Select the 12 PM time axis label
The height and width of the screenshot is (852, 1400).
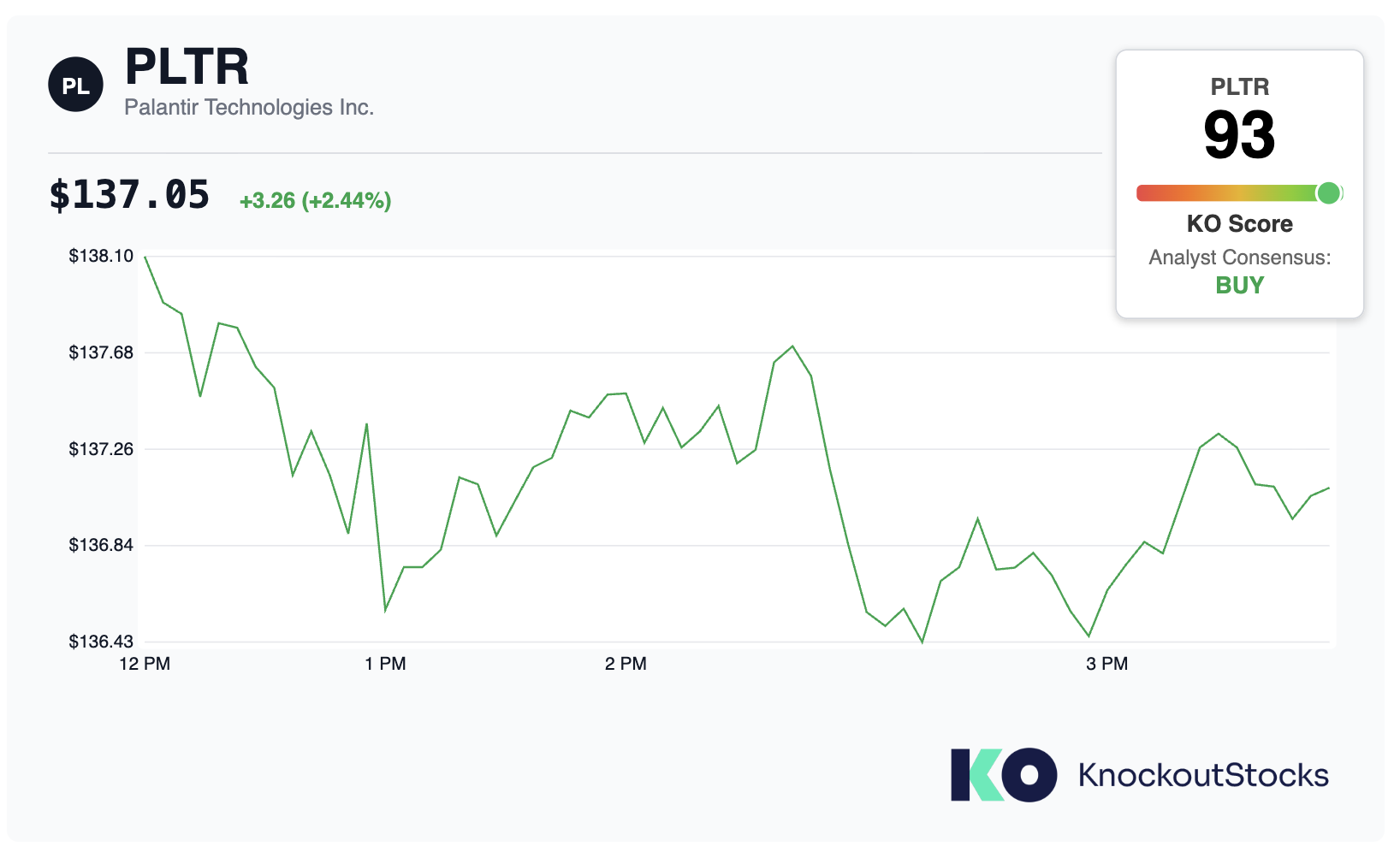pos(145,664)
